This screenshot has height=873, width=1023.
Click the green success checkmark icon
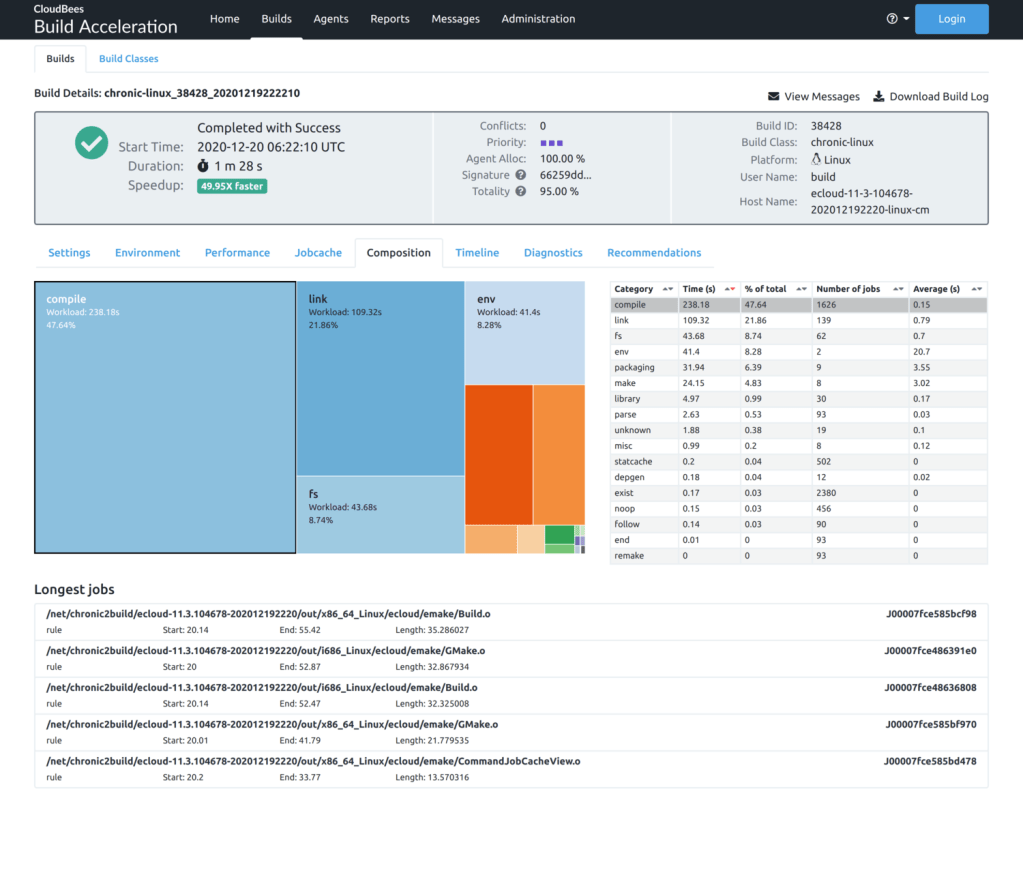coord(91,143)
